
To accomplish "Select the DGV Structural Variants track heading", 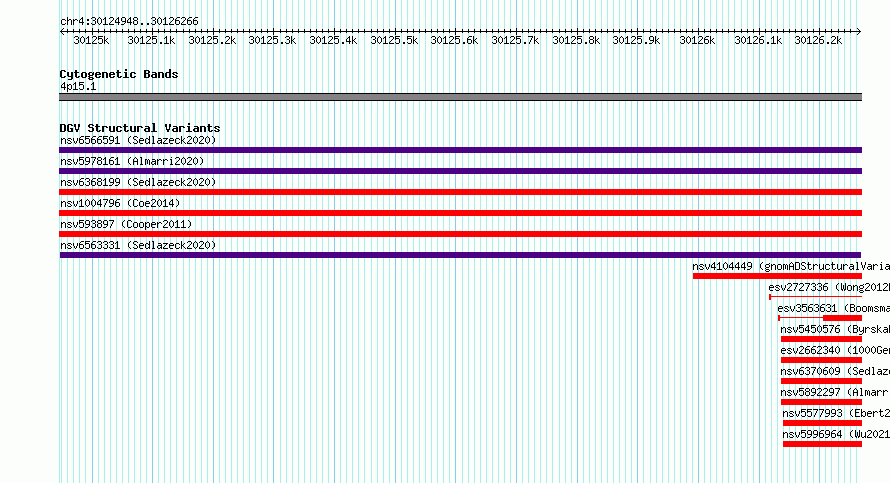I will click(x=140, y=128).
